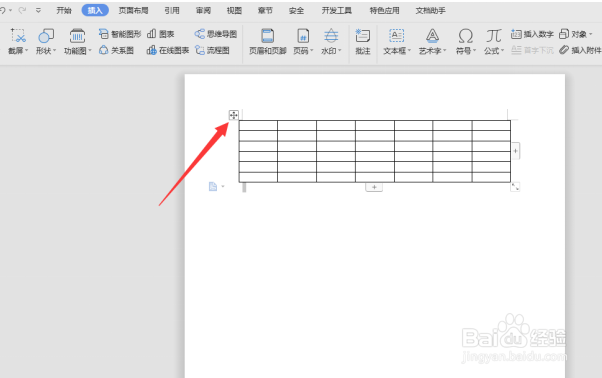Expand the 水印 dropdown arrow
This screenshot has width=602, height=378.
coord(340,51)
